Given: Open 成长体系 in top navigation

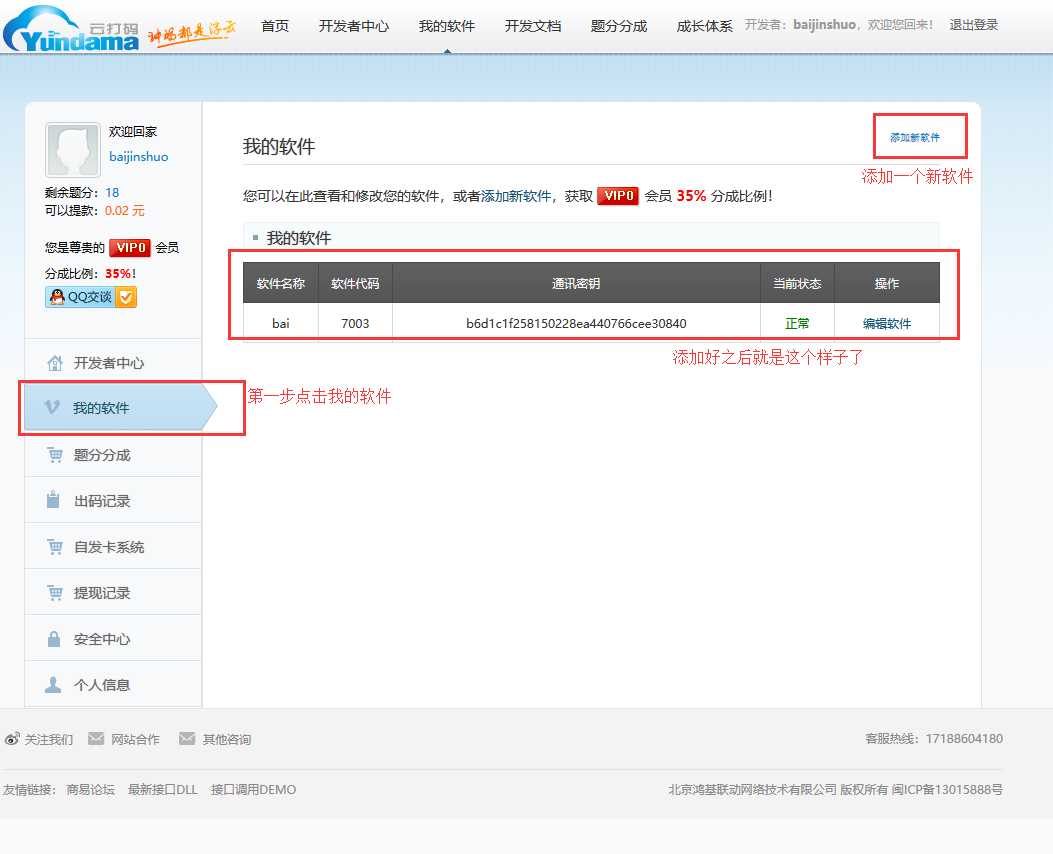Looking at the screenshot, I should (x=704, y=26).
